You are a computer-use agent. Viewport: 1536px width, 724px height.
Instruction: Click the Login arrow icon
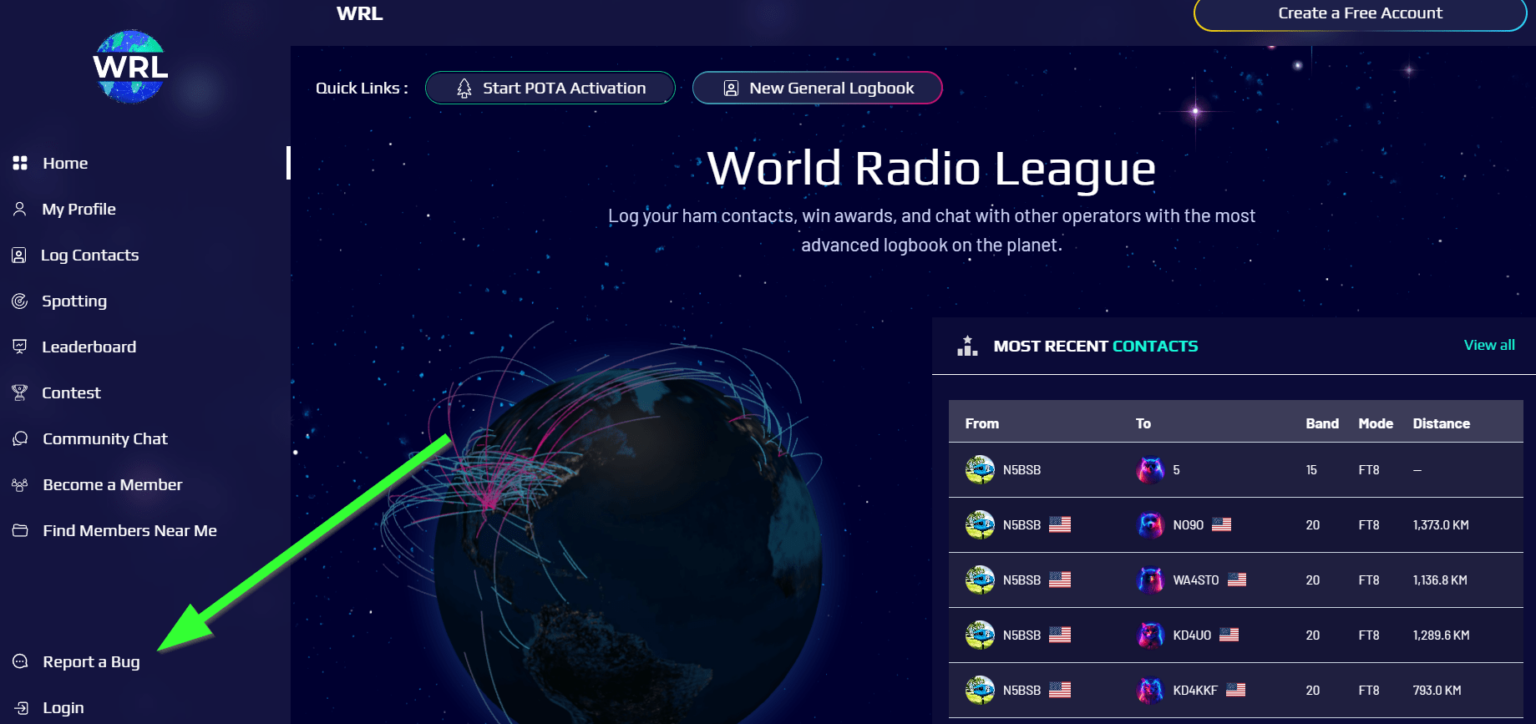pyautogui.click(x=19, y=707)
